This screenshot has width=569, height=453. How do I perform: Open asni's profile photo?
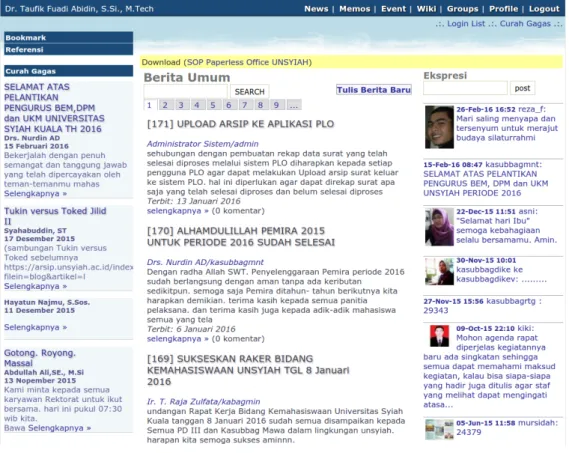tap(439, 227)
